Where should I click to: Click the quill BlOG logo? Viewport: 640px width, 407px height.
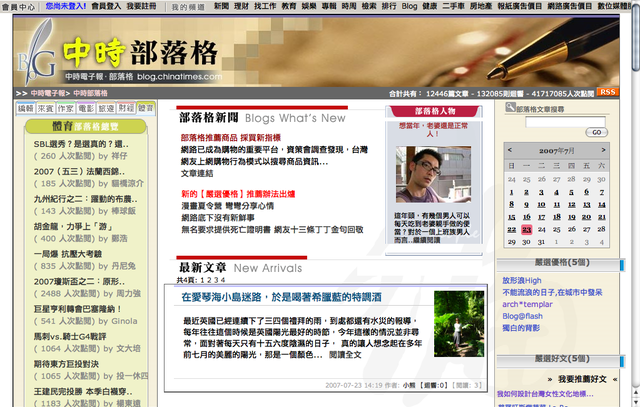(37, 52)
